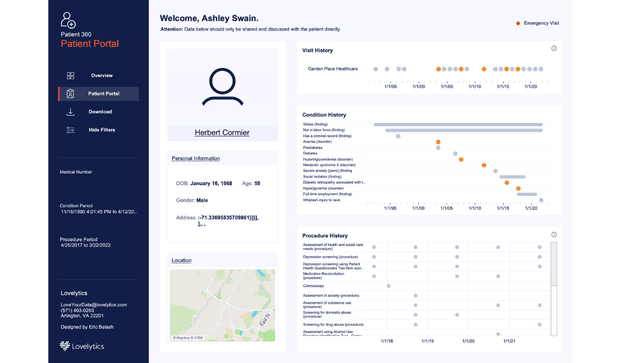Click the LoveYourData@lovelytics.com email
This screenshot has width=640, height=363.
(x=93, y=305)
